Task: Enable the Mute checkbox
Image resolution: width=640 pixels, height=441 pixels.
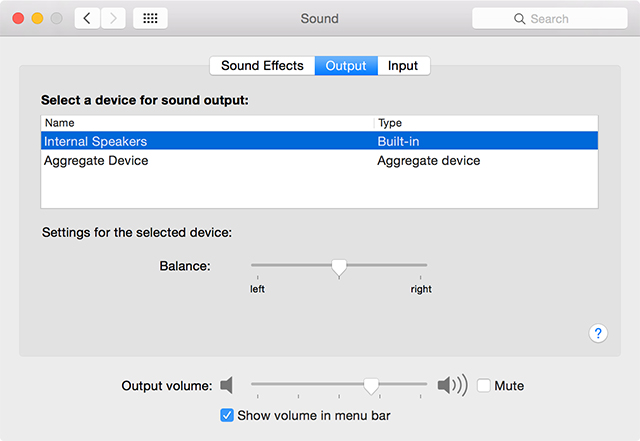Action: (484, 385)
